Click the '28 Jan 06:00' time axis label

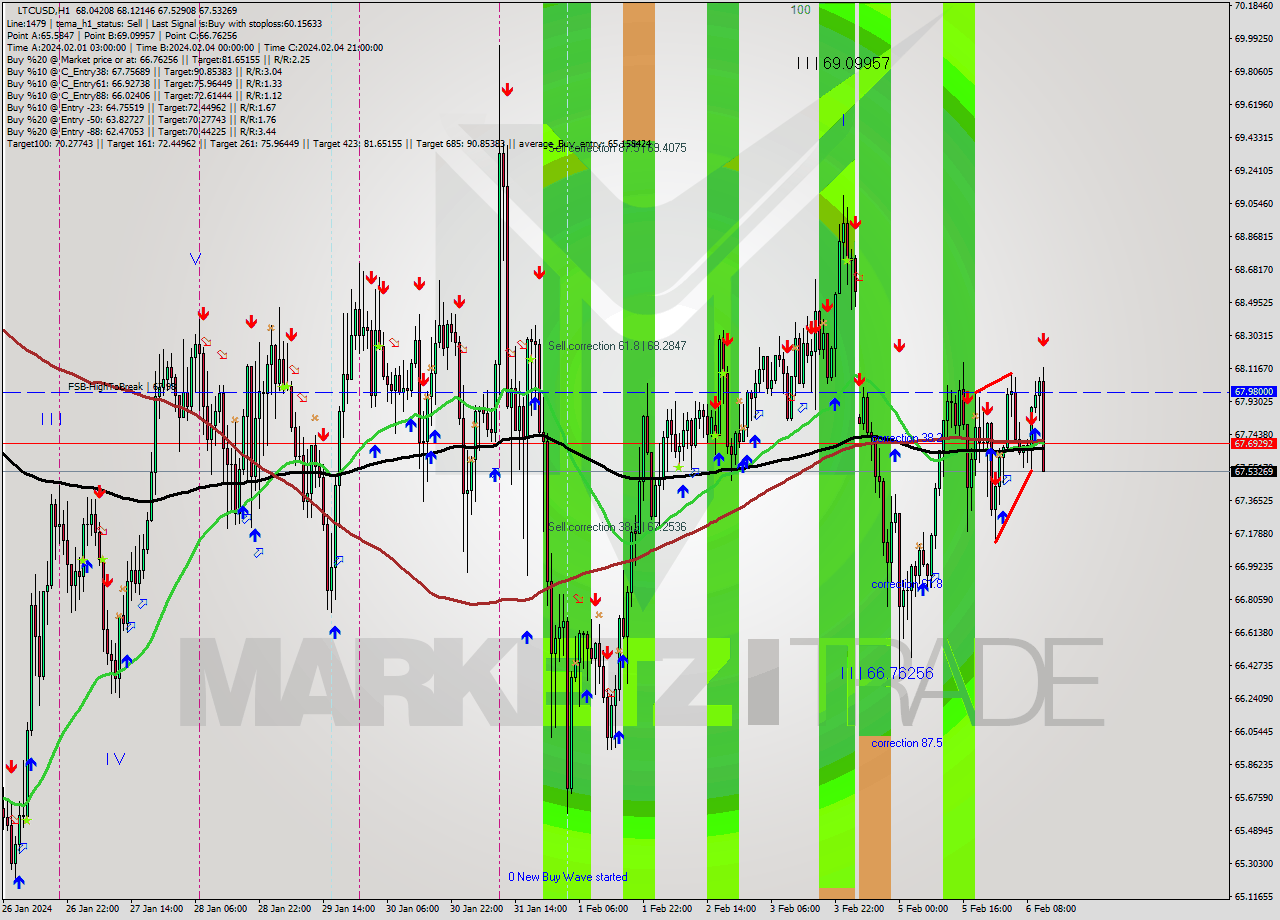tap(220, 909)
